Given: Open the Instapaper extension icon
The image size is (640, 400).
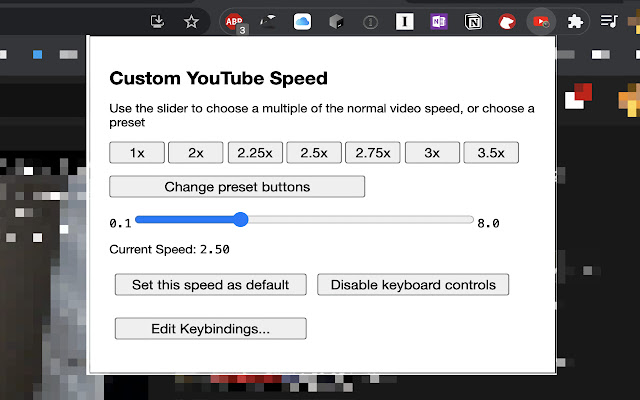Looking at the screenshot, I should tap(404, 22).
